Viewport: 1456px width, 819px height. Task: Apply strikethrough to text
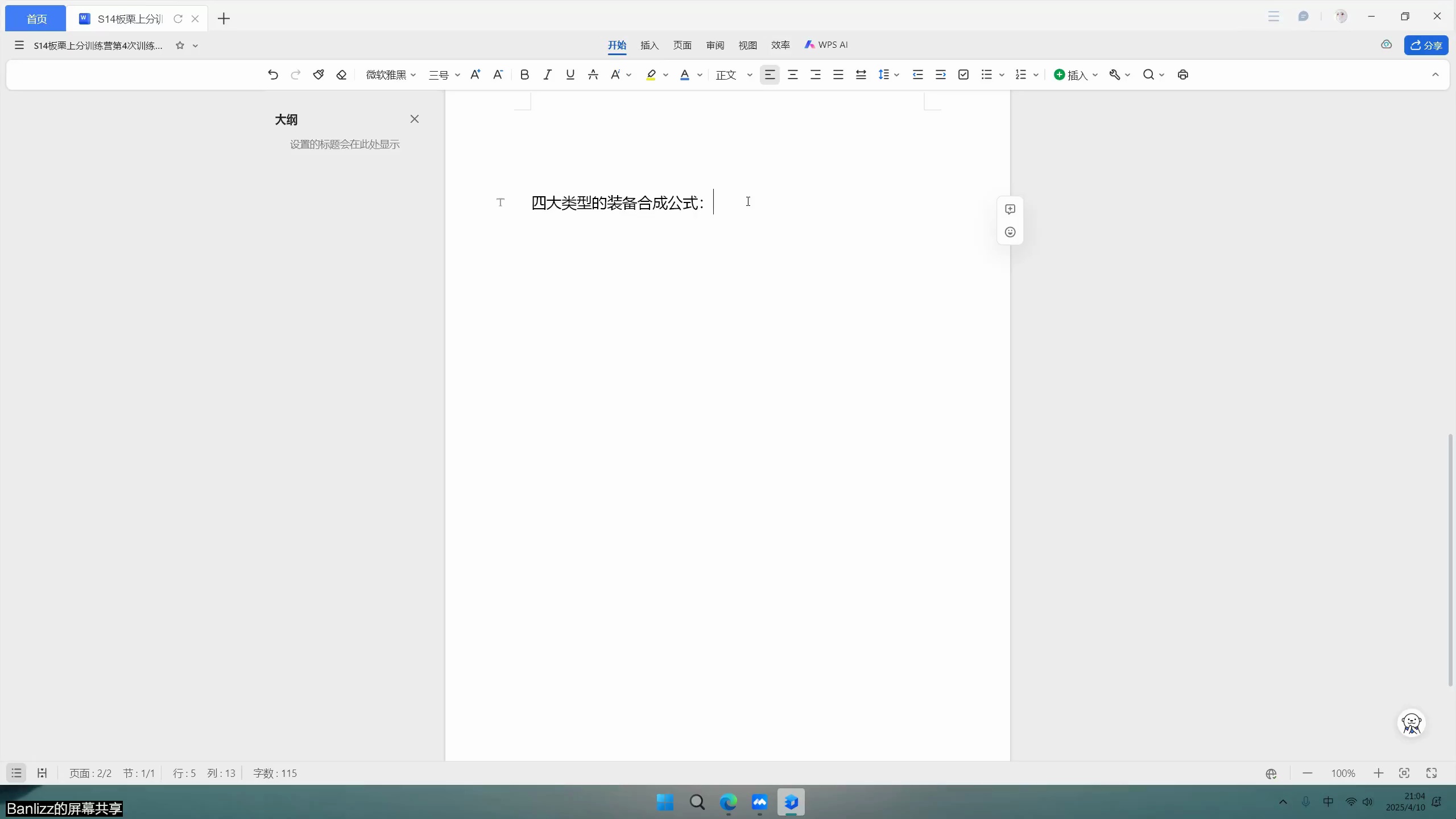592,75
